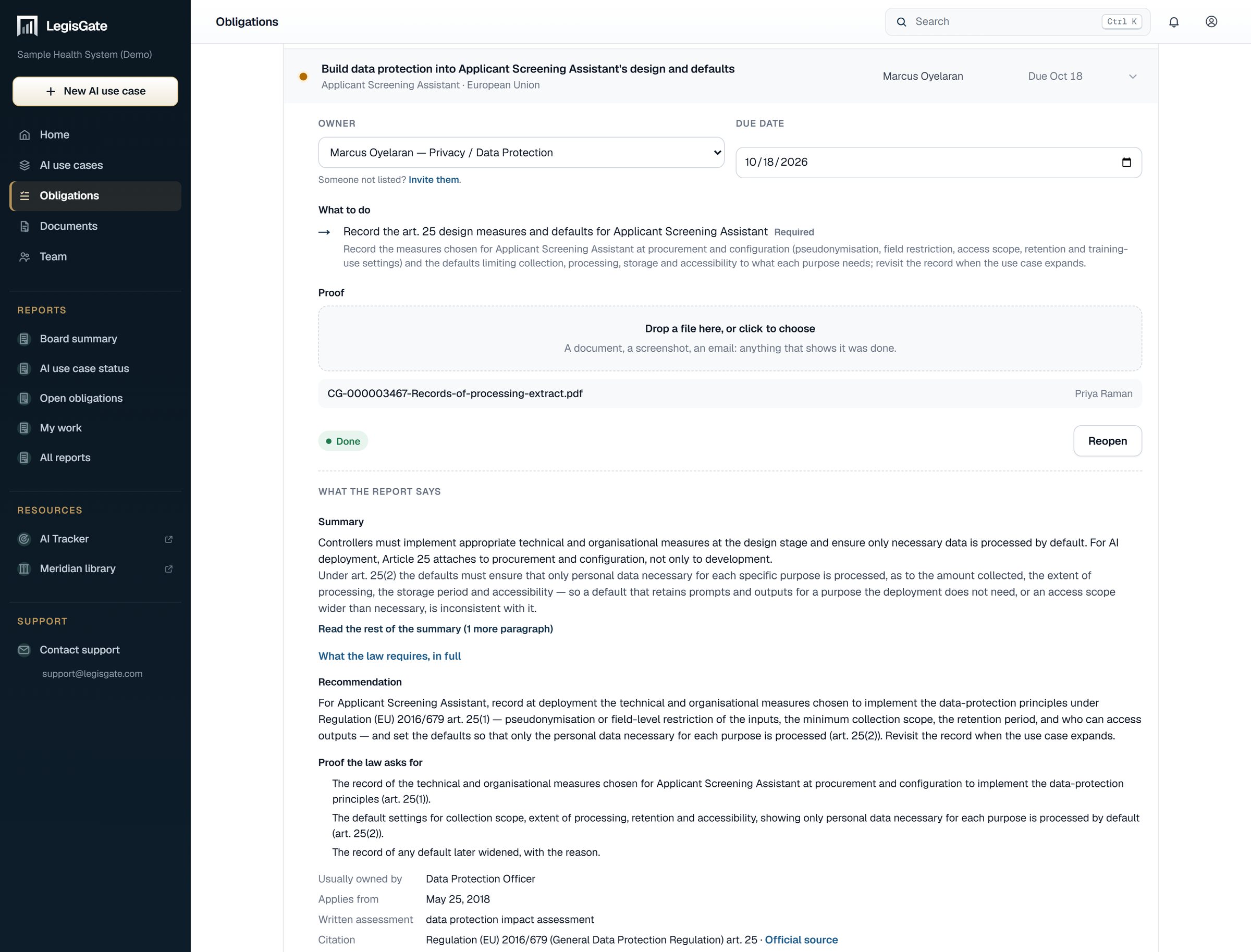Click the Reopen button
Screen dimensions: 1251x952
(x=1107, y=441)
